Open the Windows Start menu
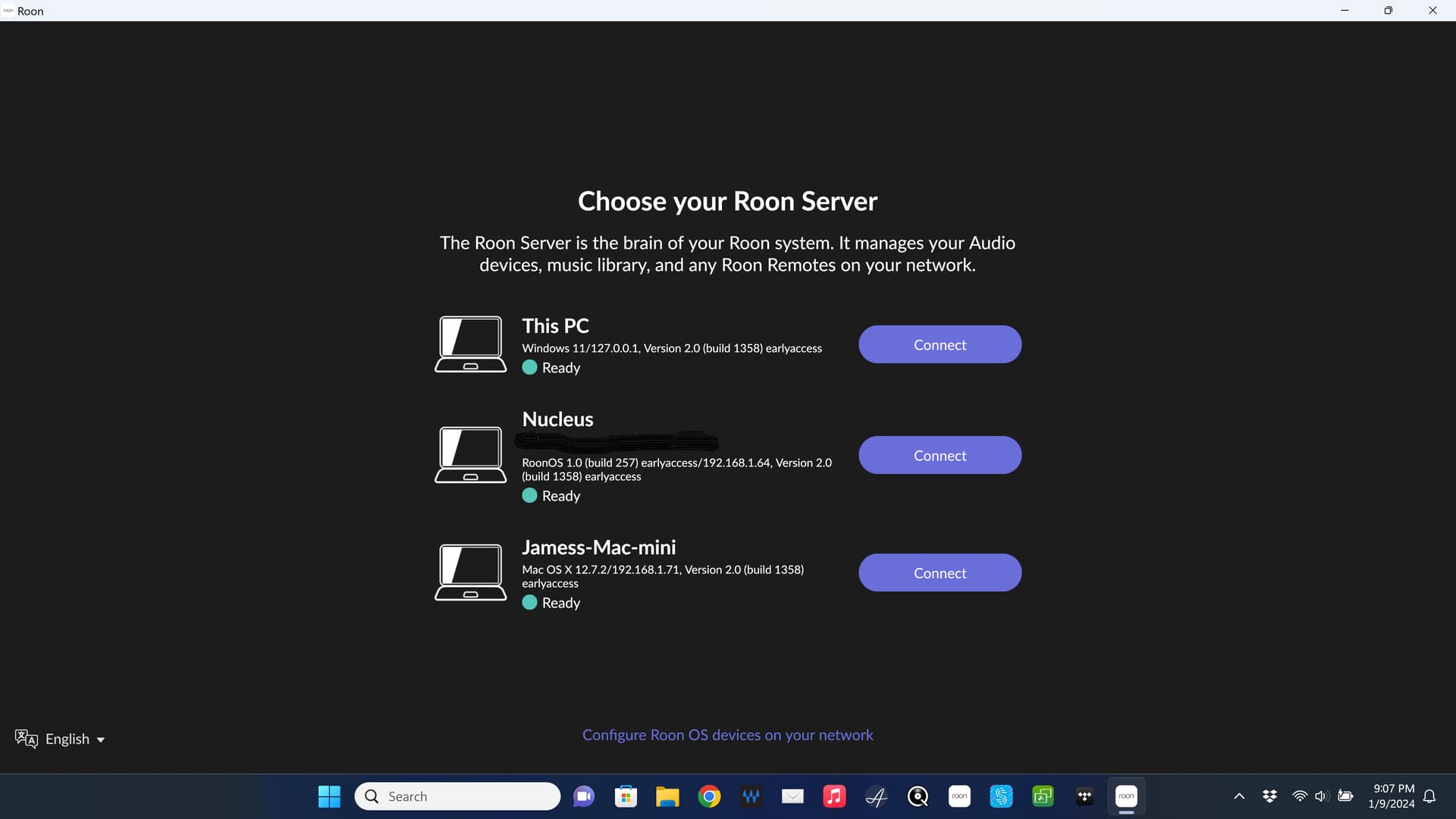 329,796
